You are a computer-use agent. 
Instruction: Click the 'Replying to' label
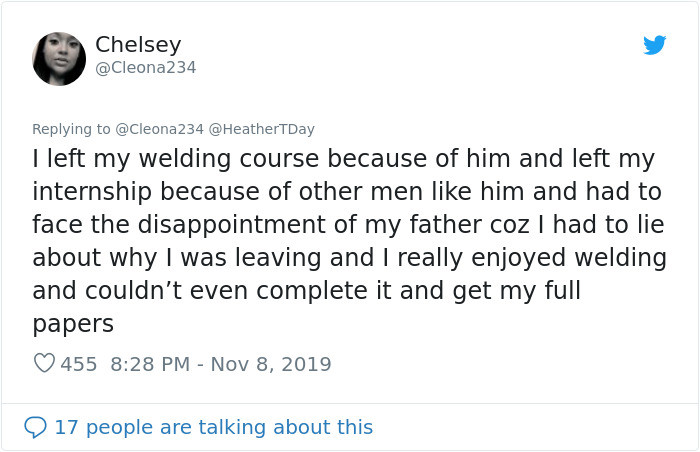tap(72, 129)
